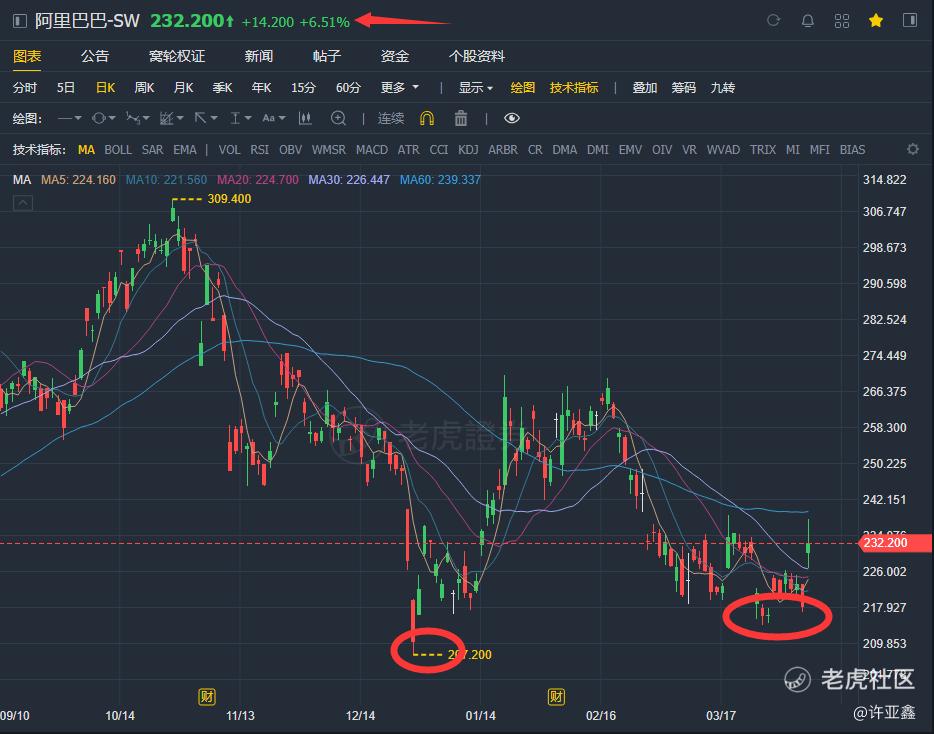This screenshot has height=734, width=934.
Task: Enable the BIAS indicator
Action: pyautogui.click(x=852, y=150)
